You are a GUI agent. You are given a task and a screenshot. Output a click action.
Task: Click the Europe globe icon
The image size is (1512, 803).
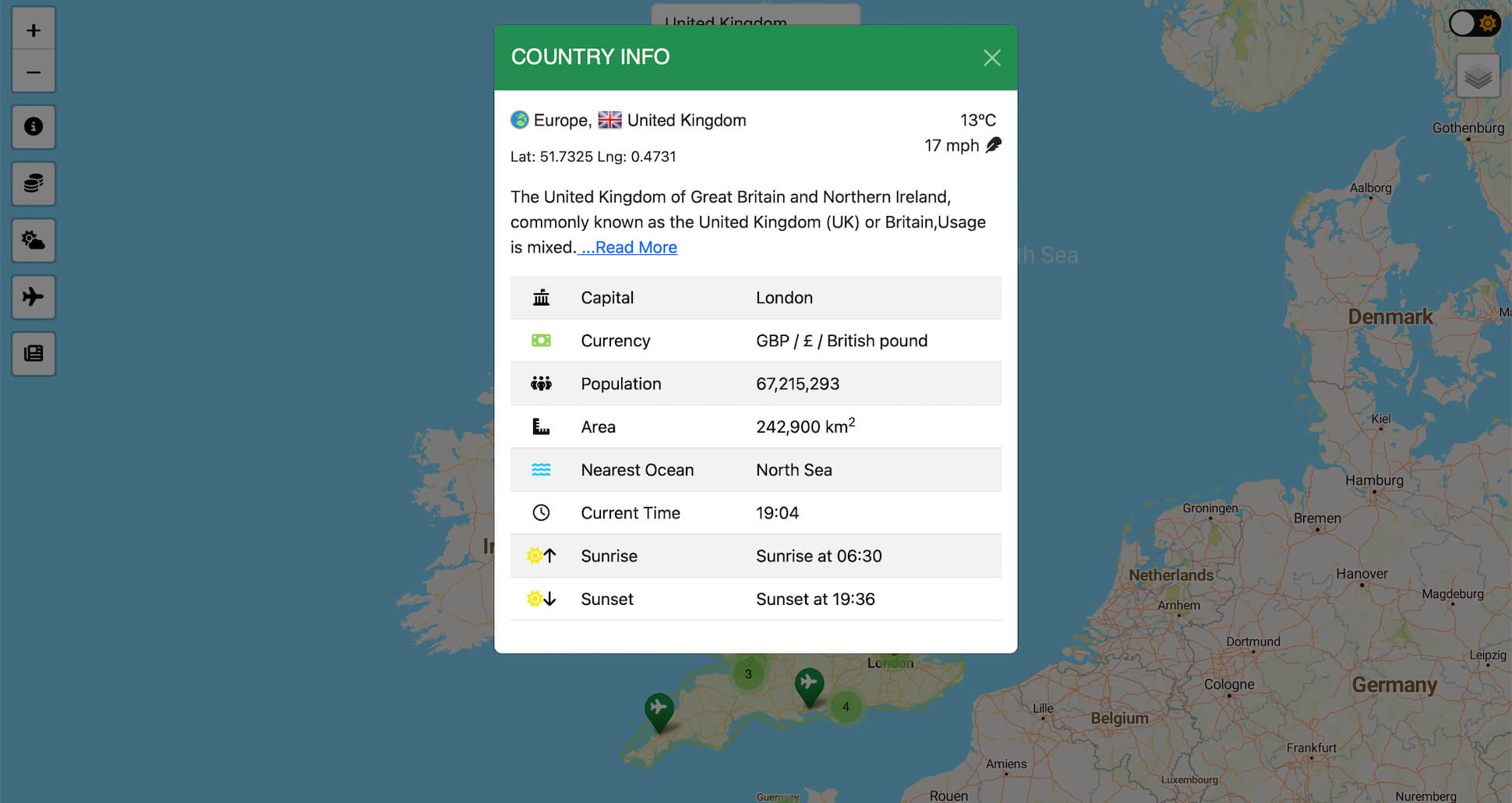pyautogui.click(x=519, y=120)
